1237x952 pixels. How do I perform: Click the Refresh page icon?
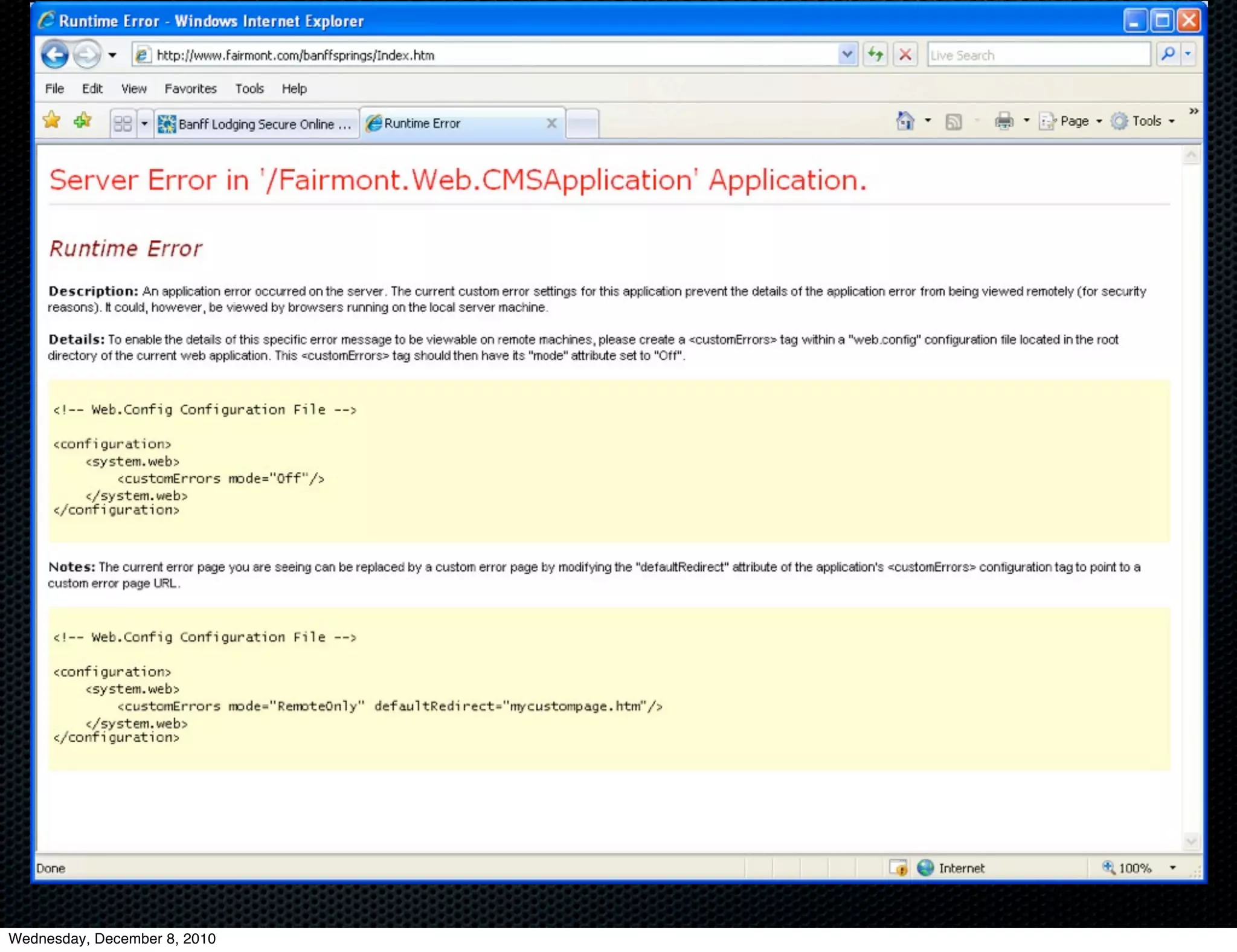click(x=875, y=55)
